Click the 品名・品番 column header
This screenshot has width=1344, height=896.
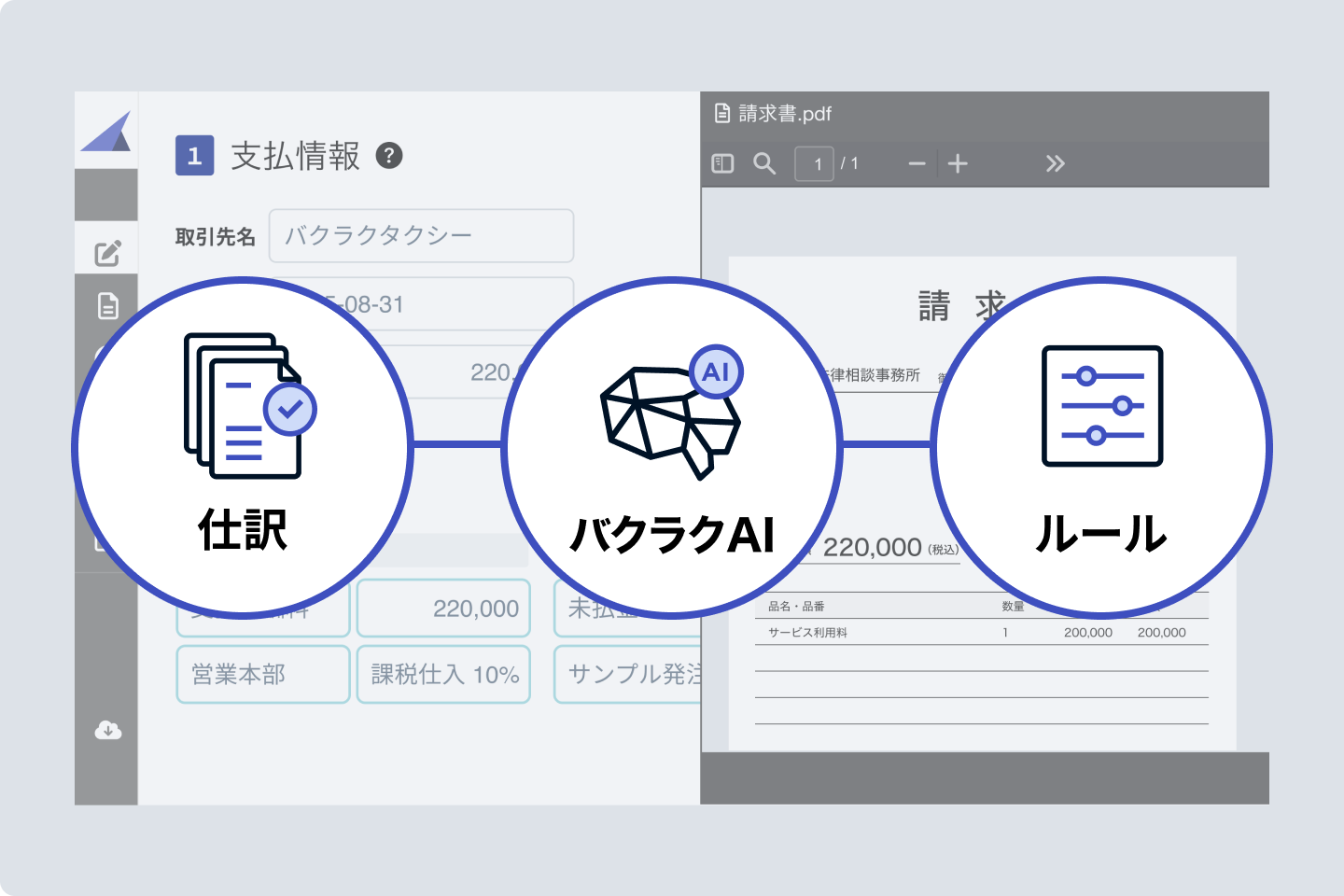click(x=796, y=606)
